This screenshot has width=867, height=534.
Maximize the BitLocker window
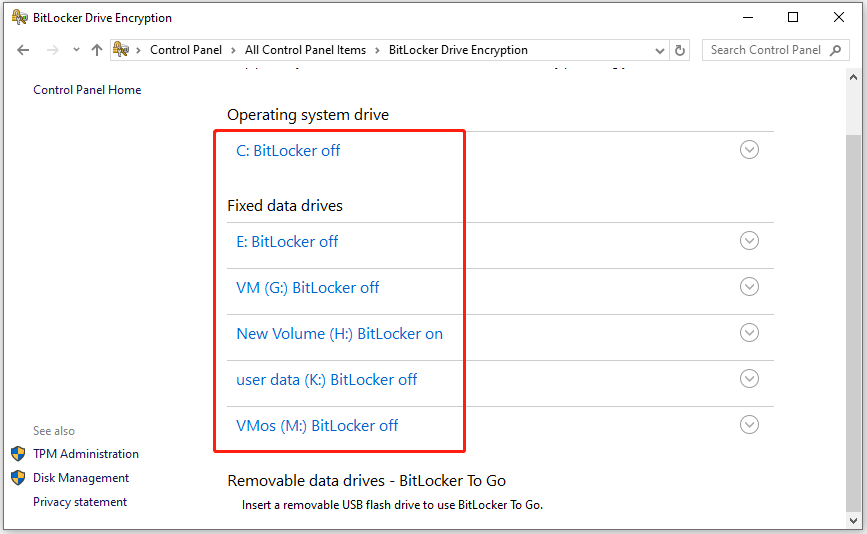[x=793, y=18]
